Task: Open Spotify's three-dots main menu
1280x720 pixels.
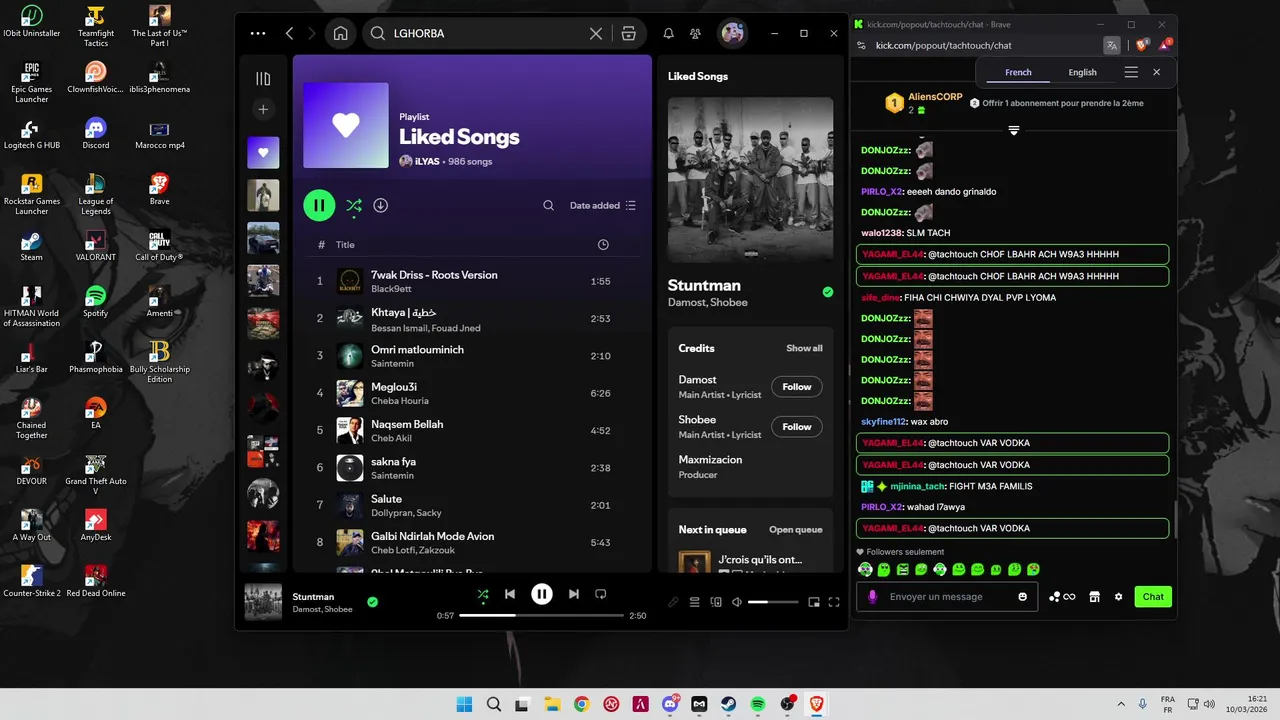Action: [258, 33]
